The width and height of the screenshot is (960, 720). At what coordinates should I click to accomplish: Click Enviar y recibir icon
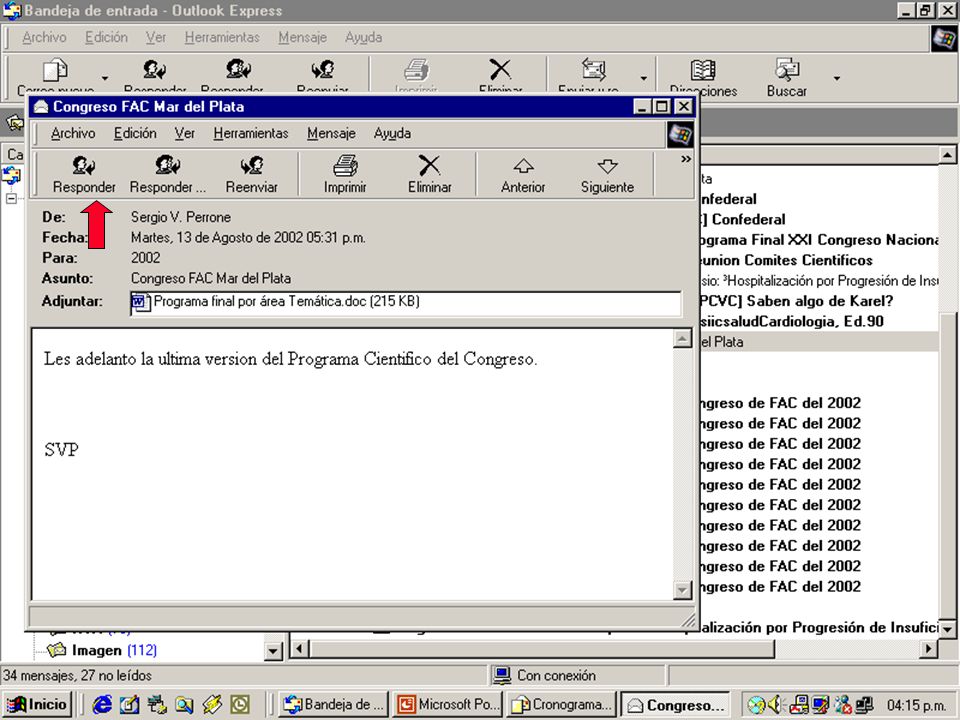(593, 69)
